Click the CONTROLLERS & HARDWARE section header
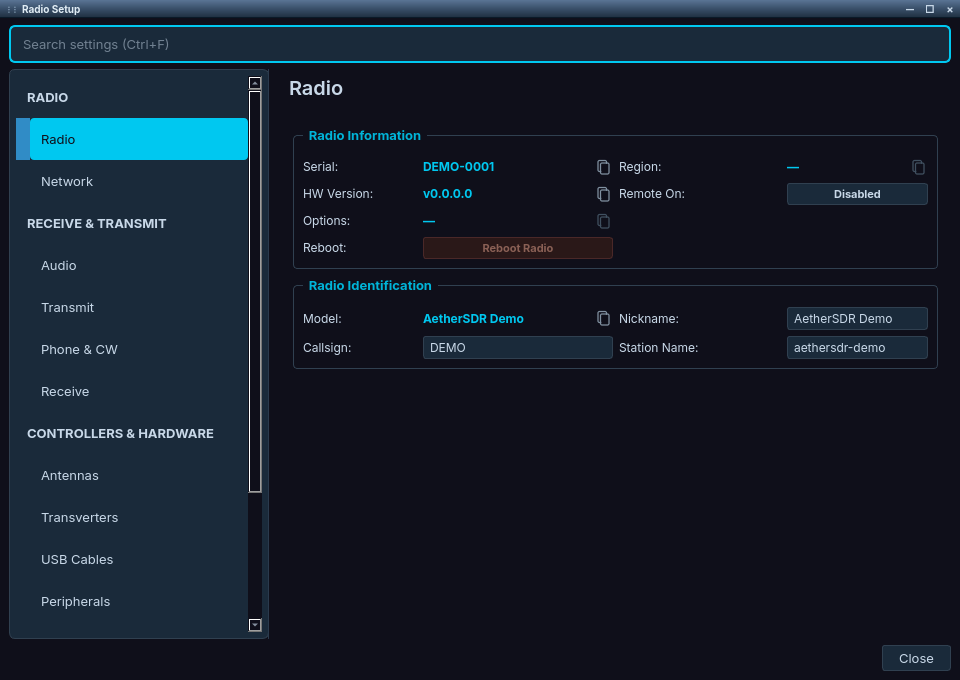Screen dimensions: 960x680 point(121,433)
